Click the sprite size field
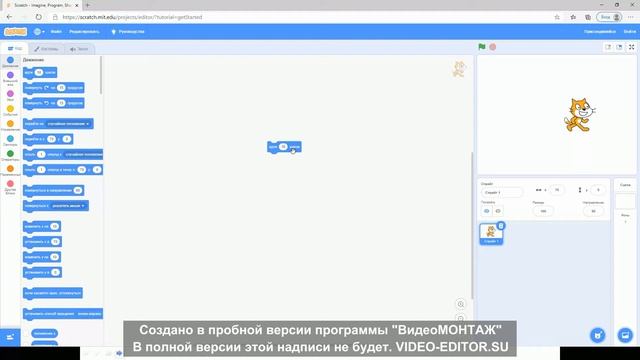Screen dimensions: 640x360 543,211
